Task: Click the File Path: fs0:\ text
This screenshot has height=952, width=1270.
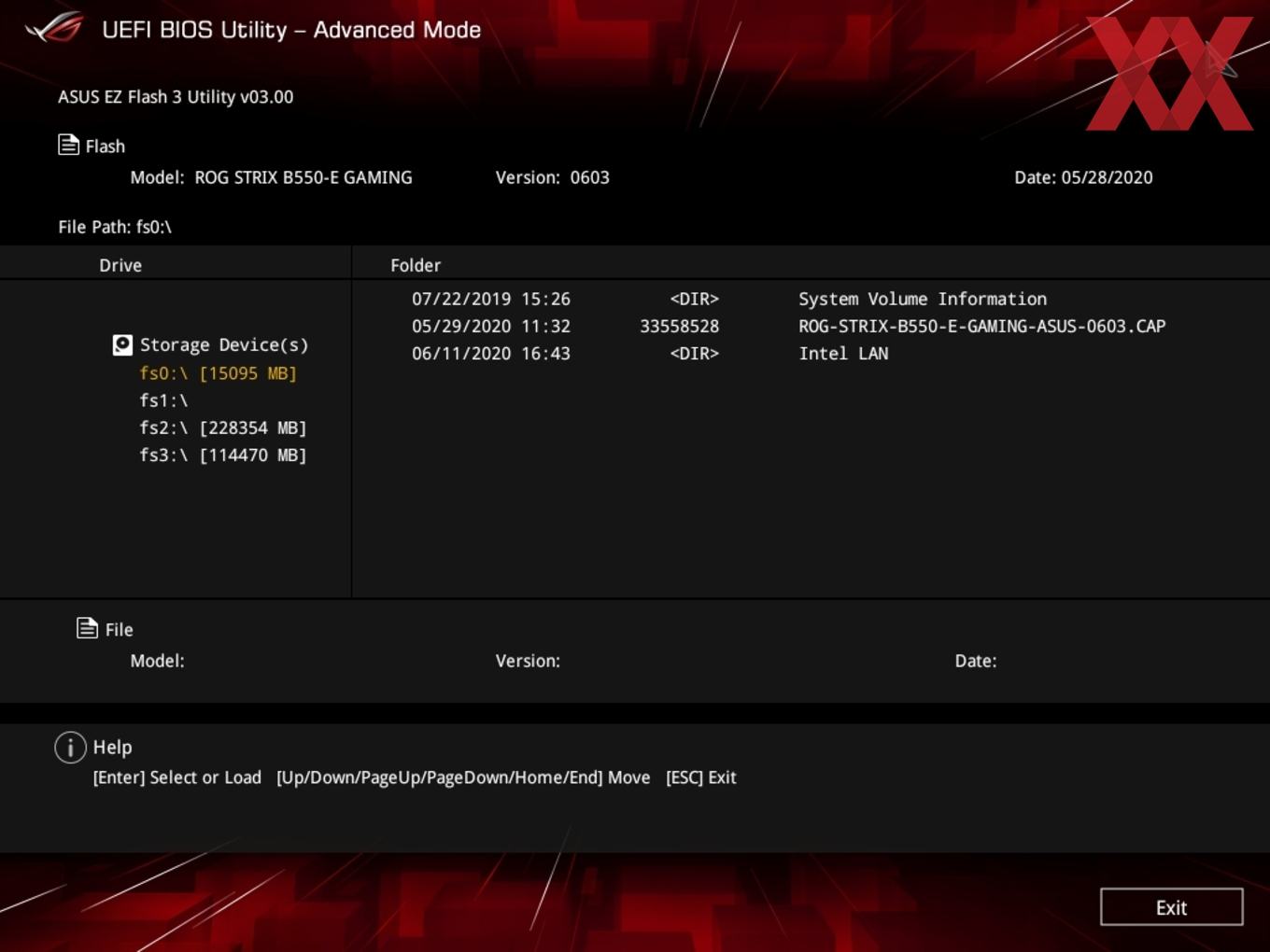Action: 115,227
